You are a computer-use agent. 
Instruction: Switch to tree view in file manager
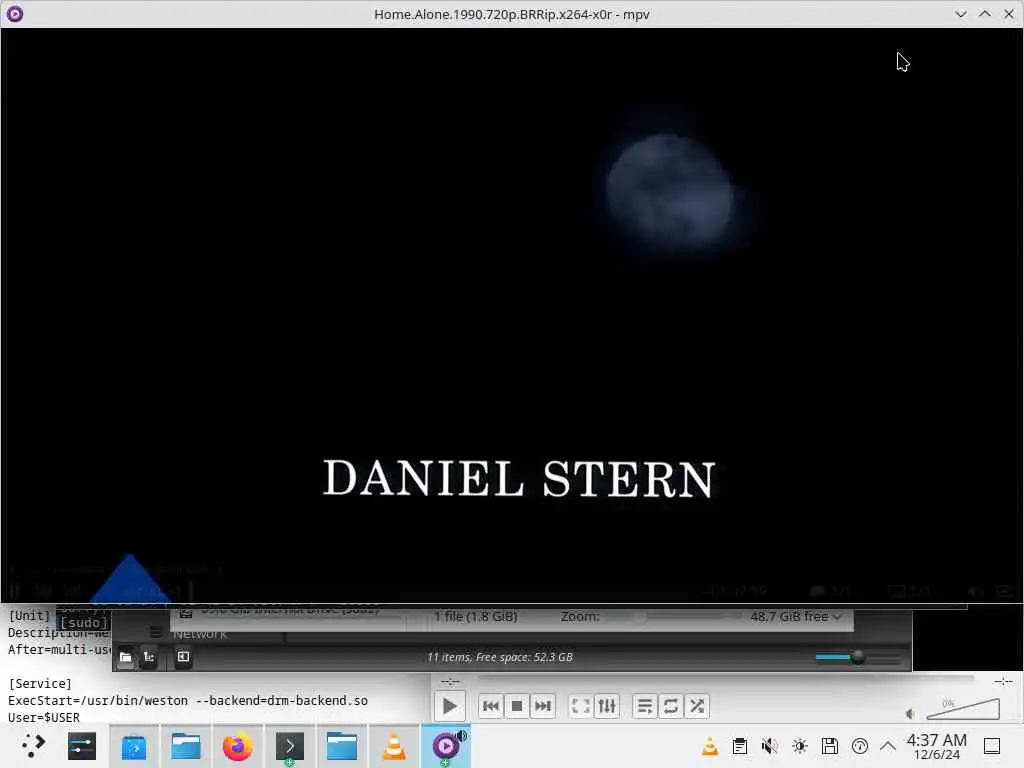pyautogui.click(x=149, y=657)
